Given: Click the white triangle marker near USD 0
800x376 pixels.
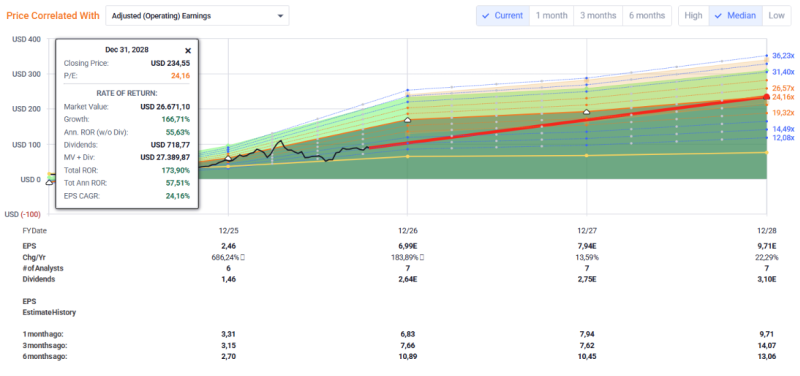Looking at the screenshot, I should (49, 182).
